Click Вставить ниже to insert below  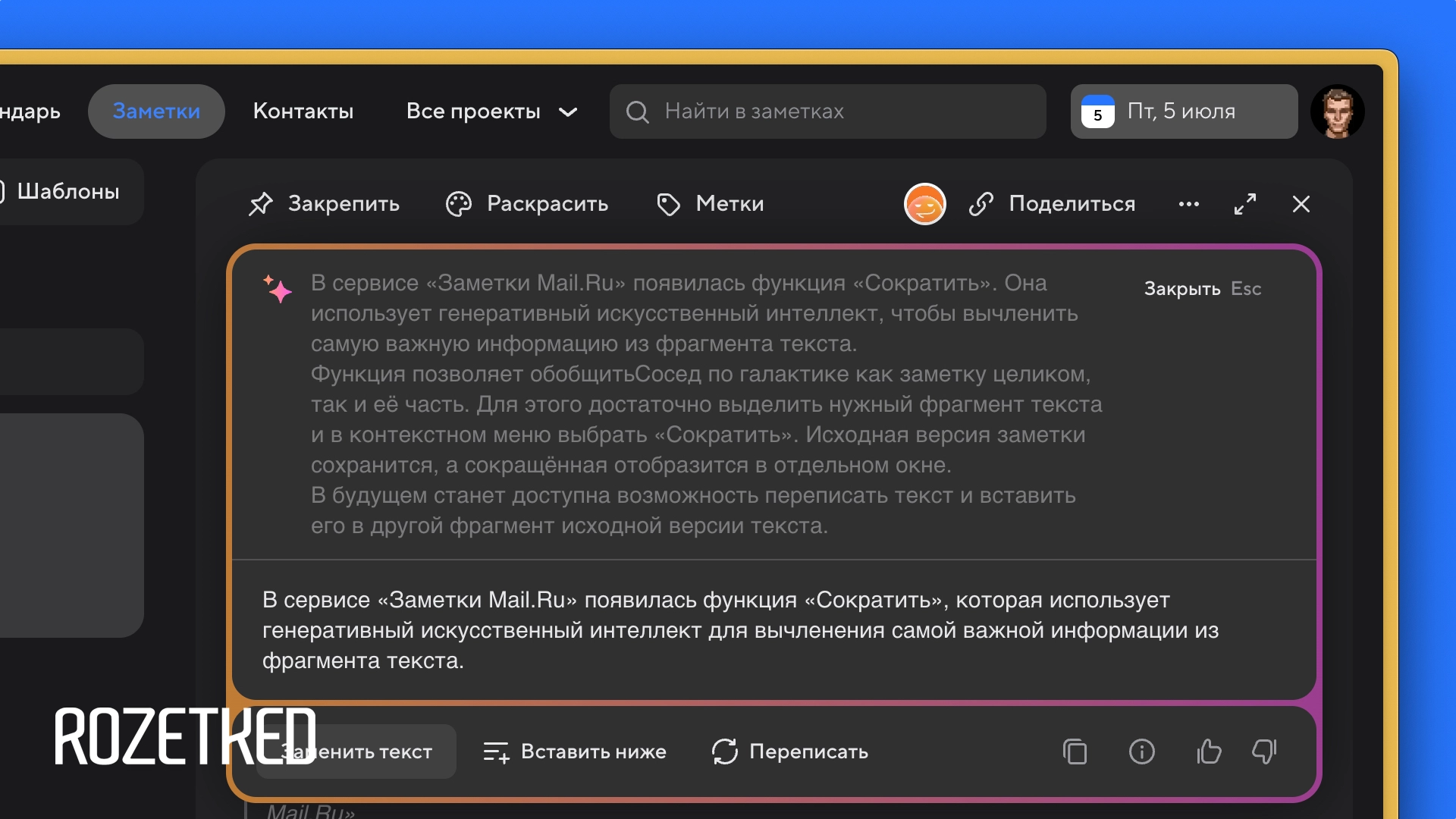575,752
